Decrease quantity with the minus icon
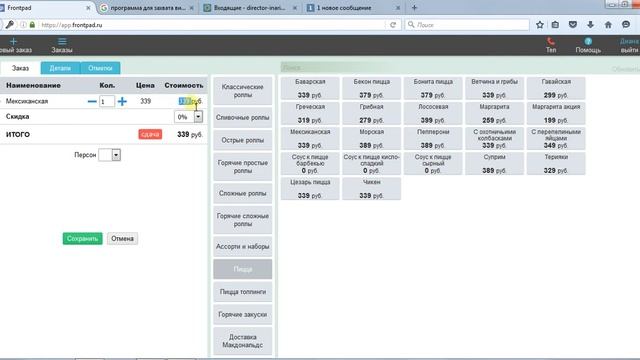Image resolution: width=640 pixels, height=360 pixels. pos(92,101)
